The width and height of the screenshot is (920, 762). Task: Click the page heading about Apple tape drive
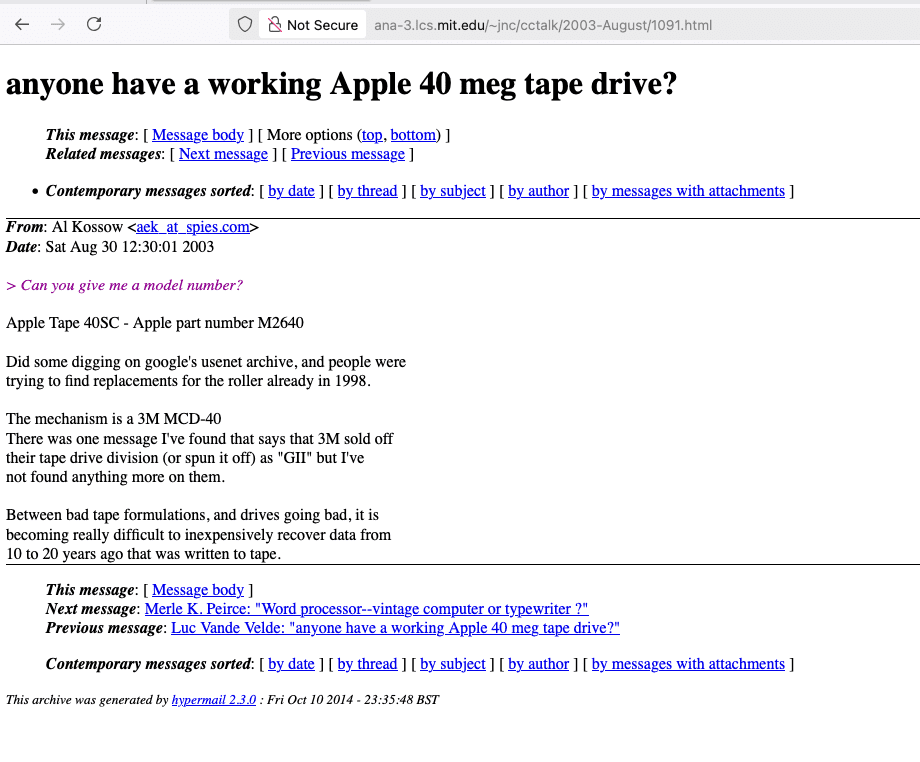(x=341, y=83)
